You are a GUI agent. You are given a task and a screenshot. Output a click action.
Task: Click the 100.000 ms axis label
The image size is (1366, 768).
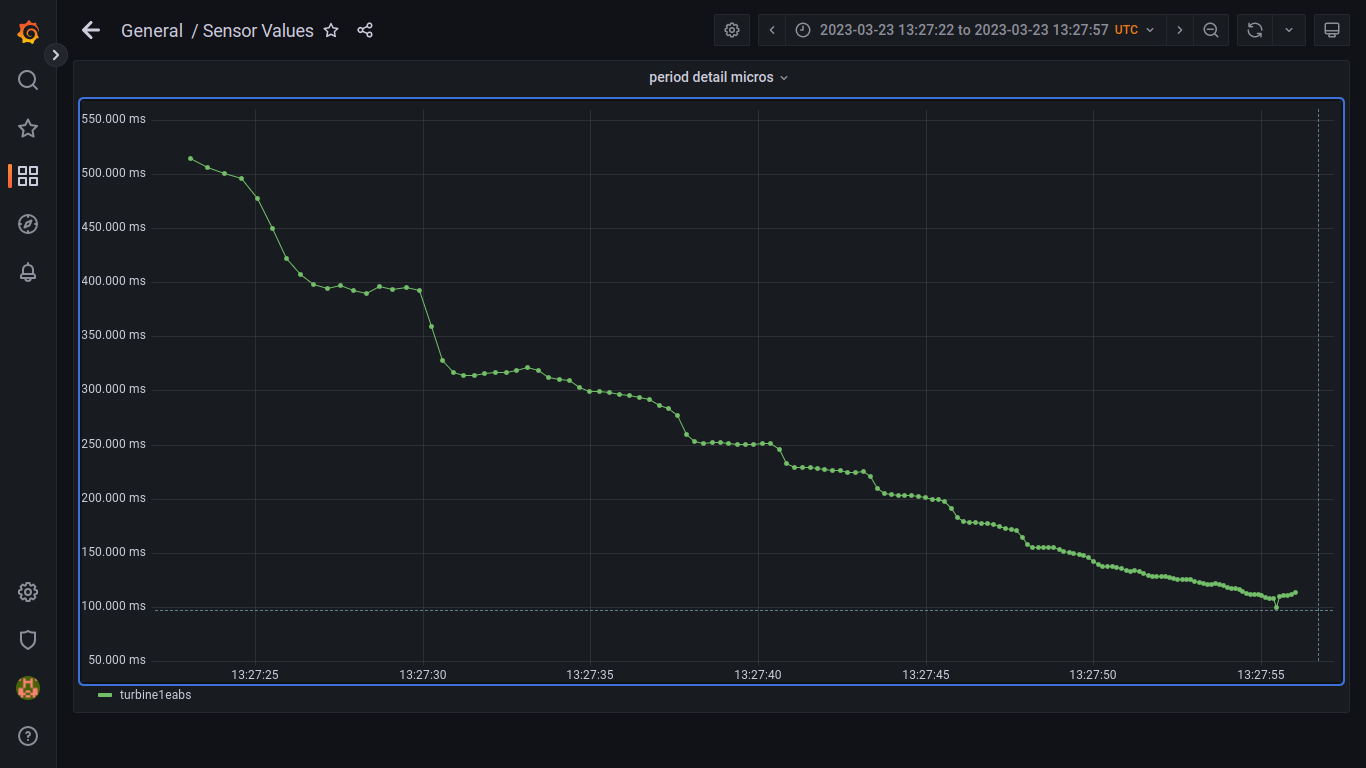click(x=113, y=606)
